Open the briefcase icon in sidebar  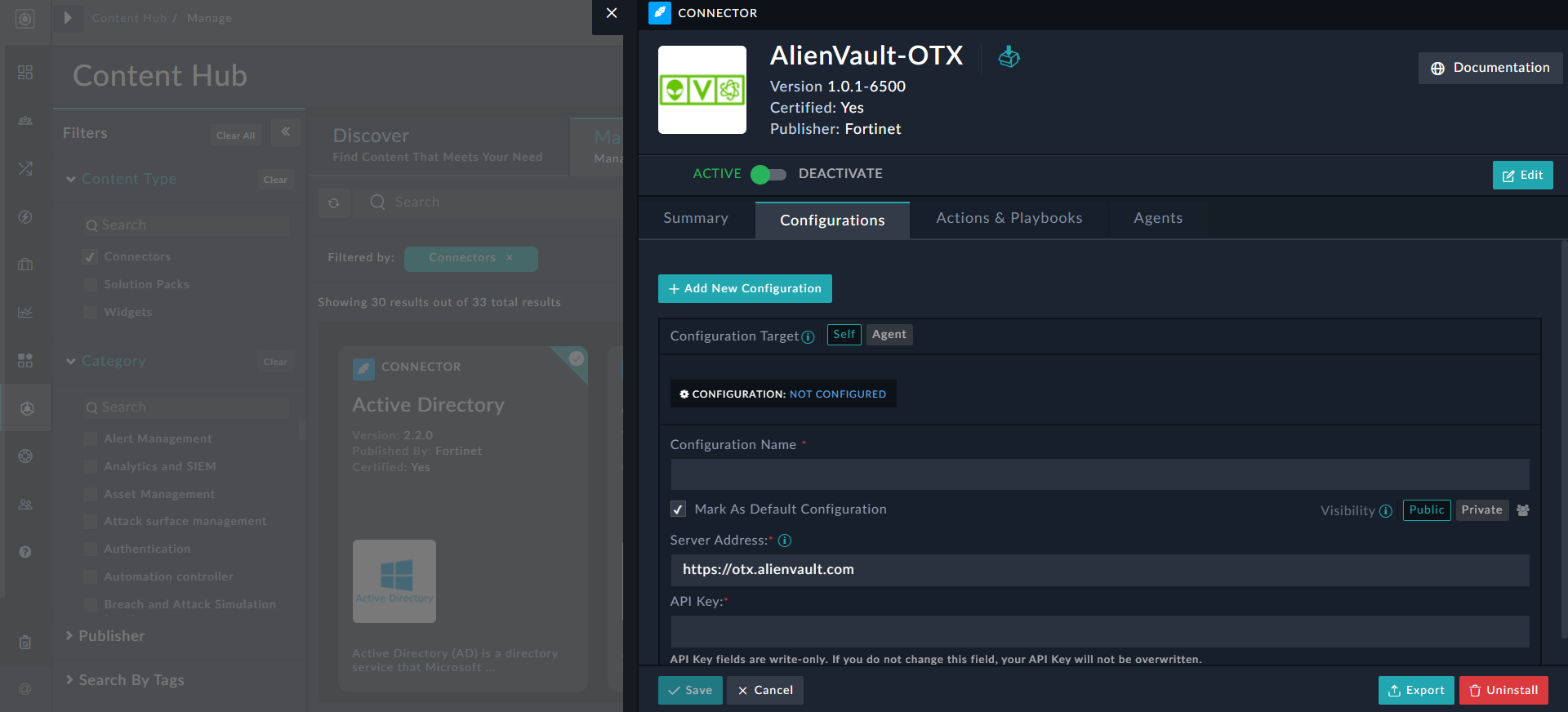click(x=25, y=265)
